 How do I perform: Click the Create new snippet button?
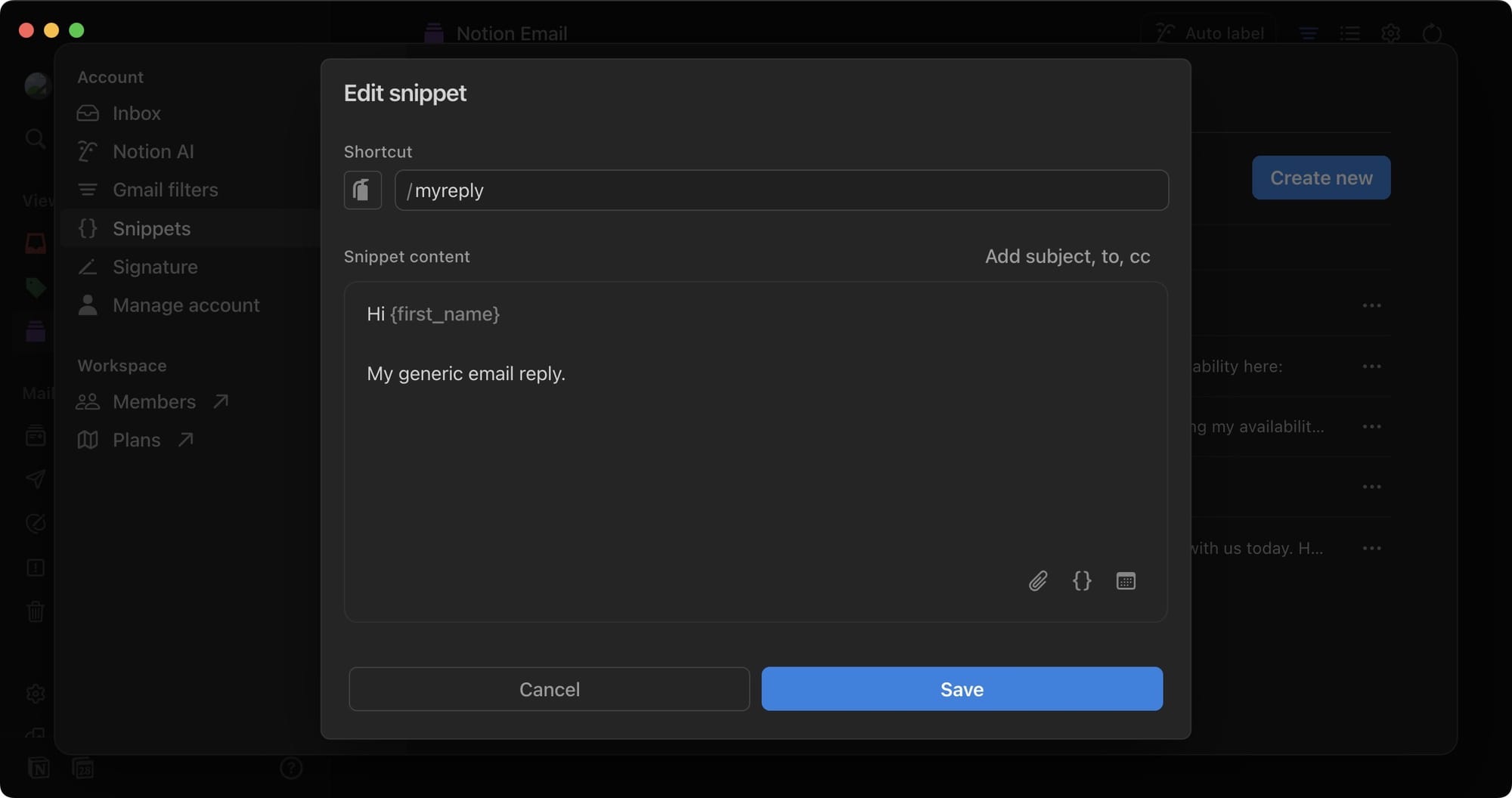[x=1321, y=178]
